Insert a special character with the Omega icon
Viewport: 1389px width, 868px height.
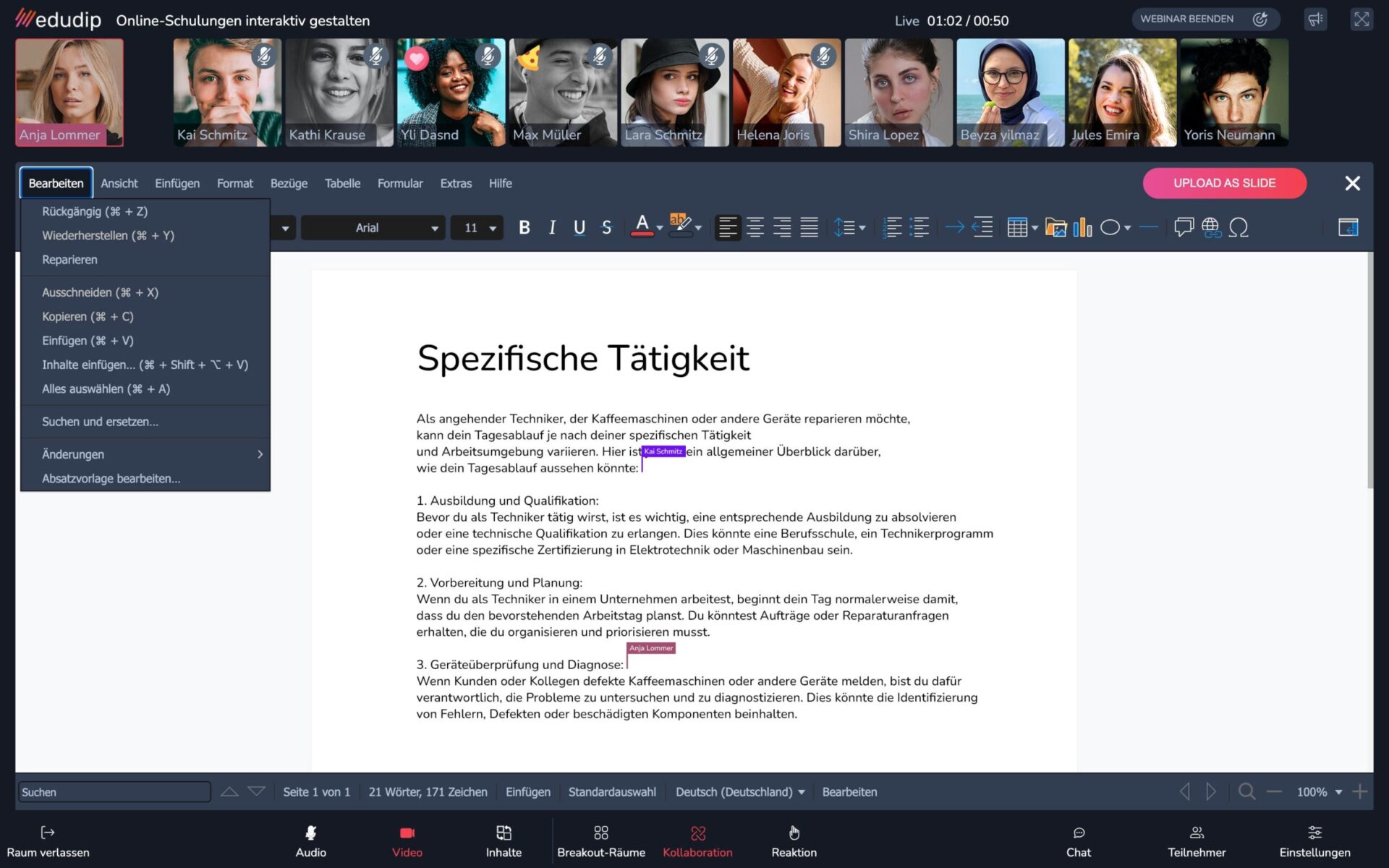pyautogui.click(x=1239, y=228)
